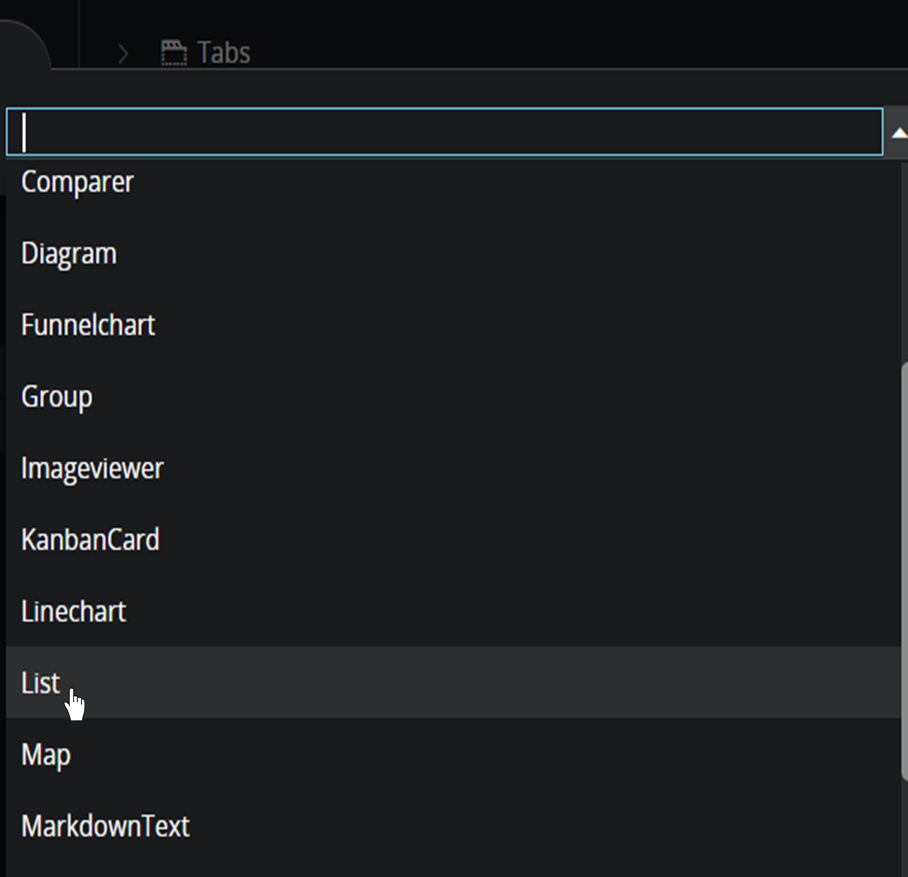Click the Tabs widget icon
908x877 pixels.
pos(172,52)
